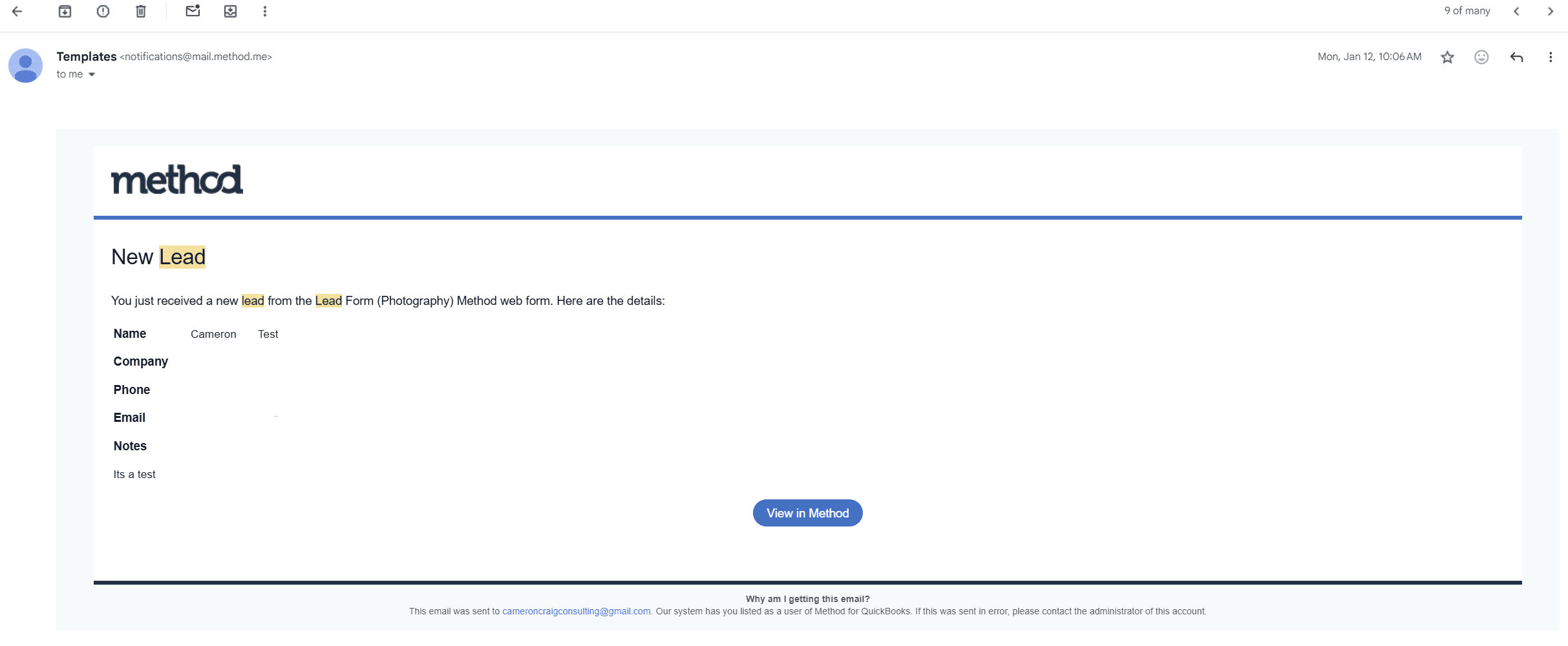Click the Move to inbox icon
Viewport: 1568px width, 646px height.
tap(230, 11)
